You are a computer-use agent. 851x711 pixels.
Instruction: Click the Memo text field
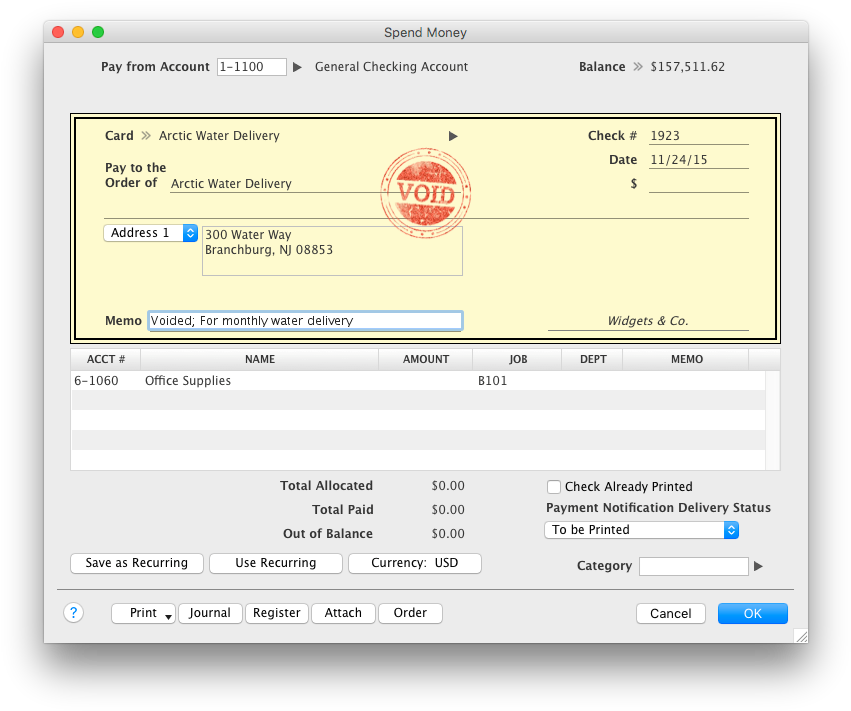[x=305, y=321]
